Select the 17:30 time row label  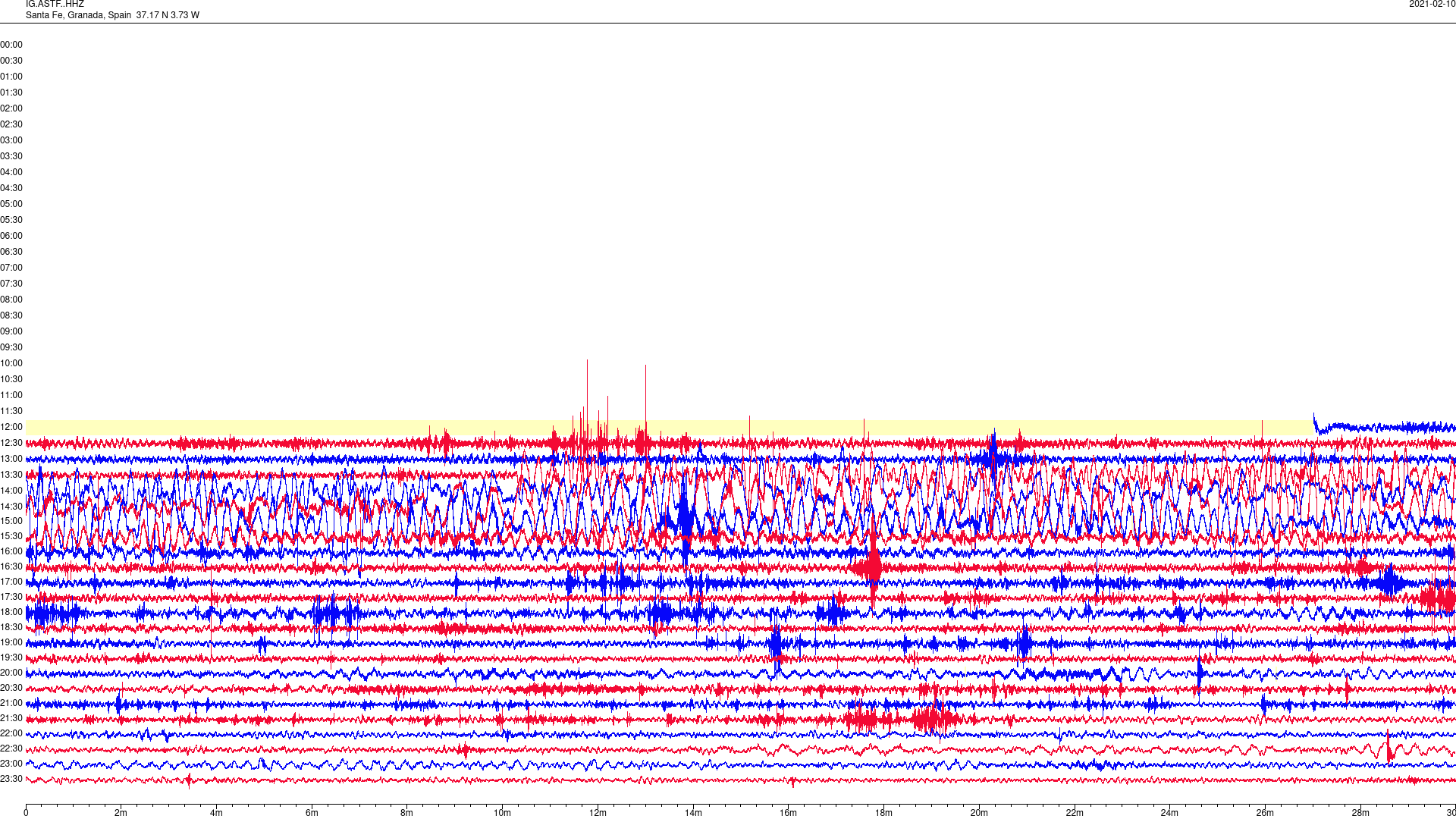click(11, 597)
